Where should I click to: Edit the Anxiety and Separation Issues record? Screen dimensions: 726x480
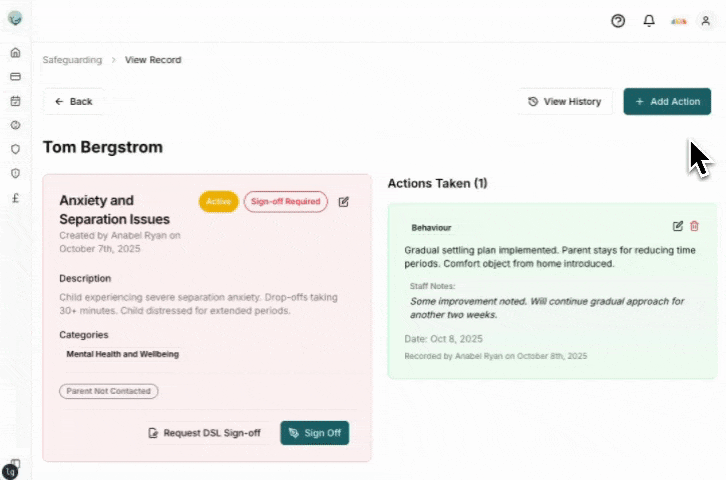344,202
